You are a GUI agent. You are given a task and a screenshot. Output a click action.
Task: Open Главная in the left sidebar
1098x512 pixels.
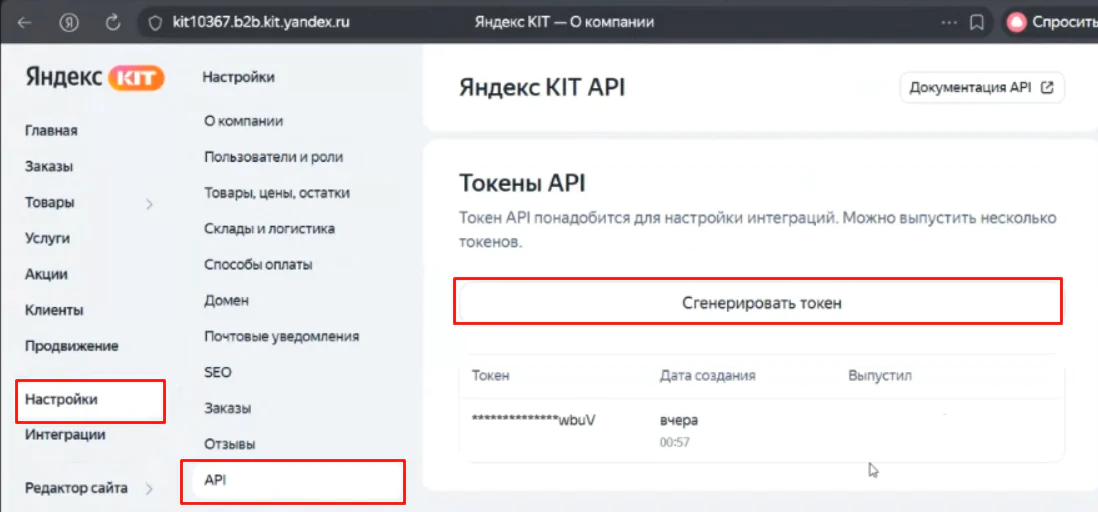click(x=51, y=131)
